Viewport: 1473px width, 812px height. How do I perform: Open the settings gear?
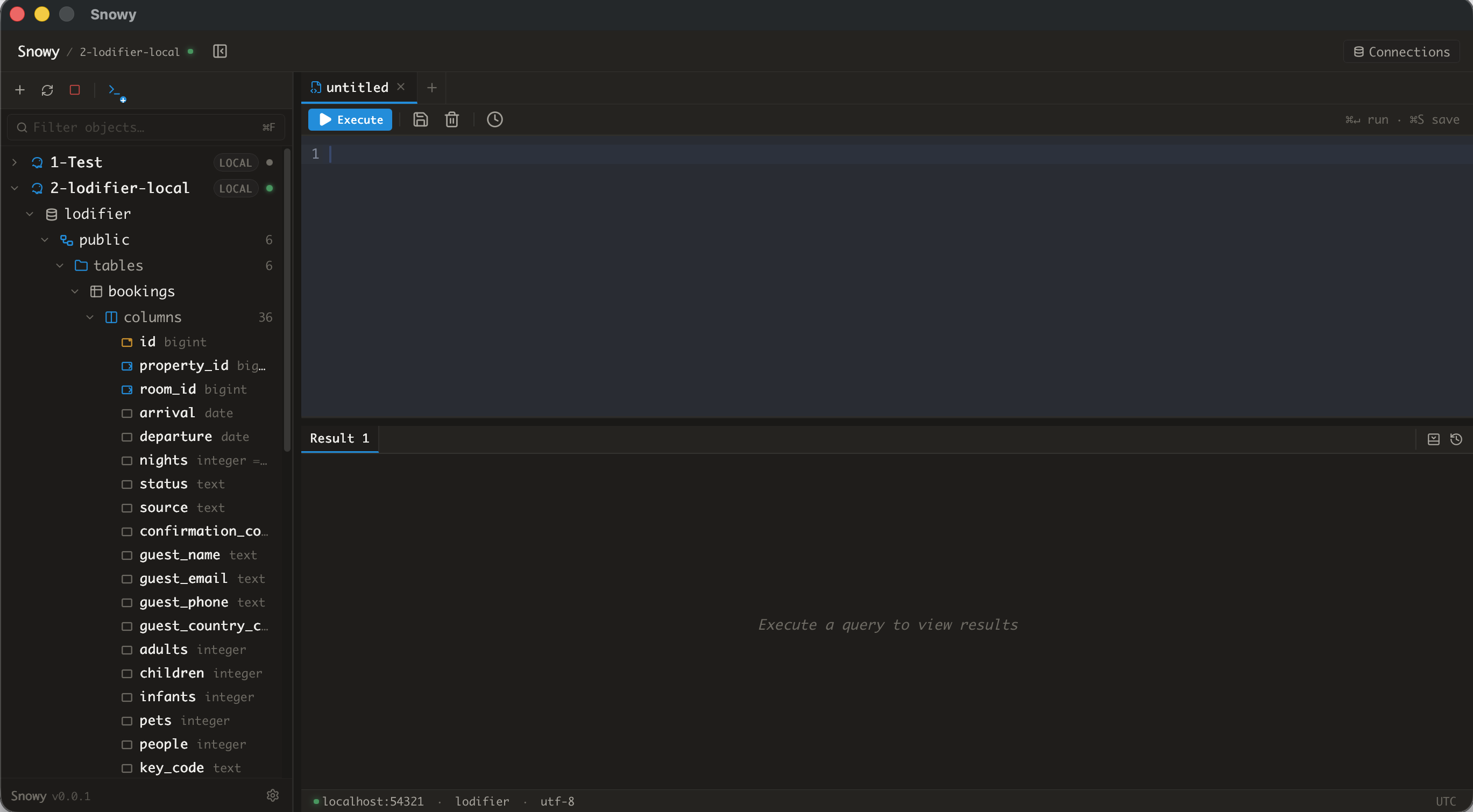273,795
